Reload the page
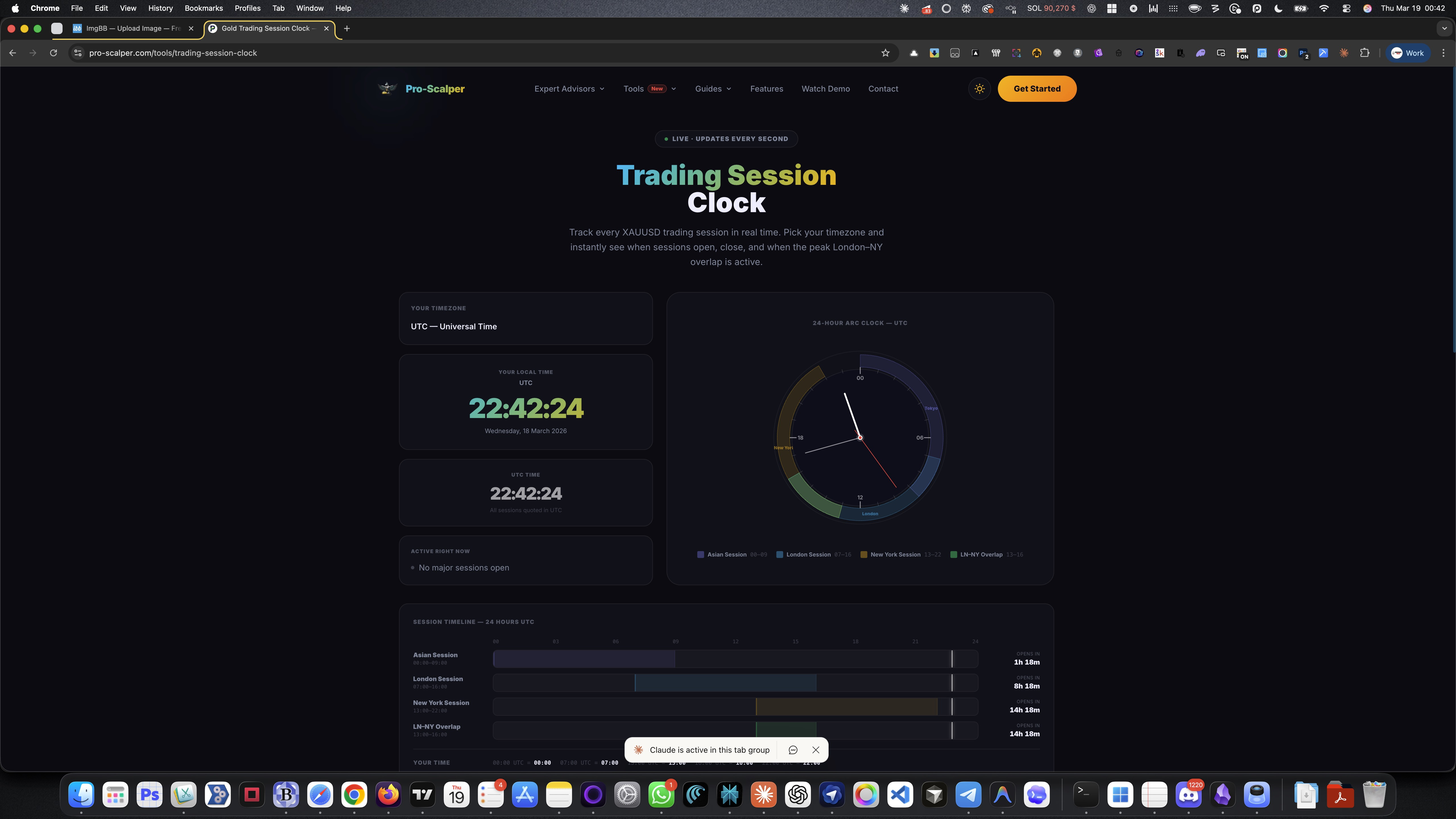Viewport: 1456px width, 819px height. pyautogui.click(x=53, y=53)
